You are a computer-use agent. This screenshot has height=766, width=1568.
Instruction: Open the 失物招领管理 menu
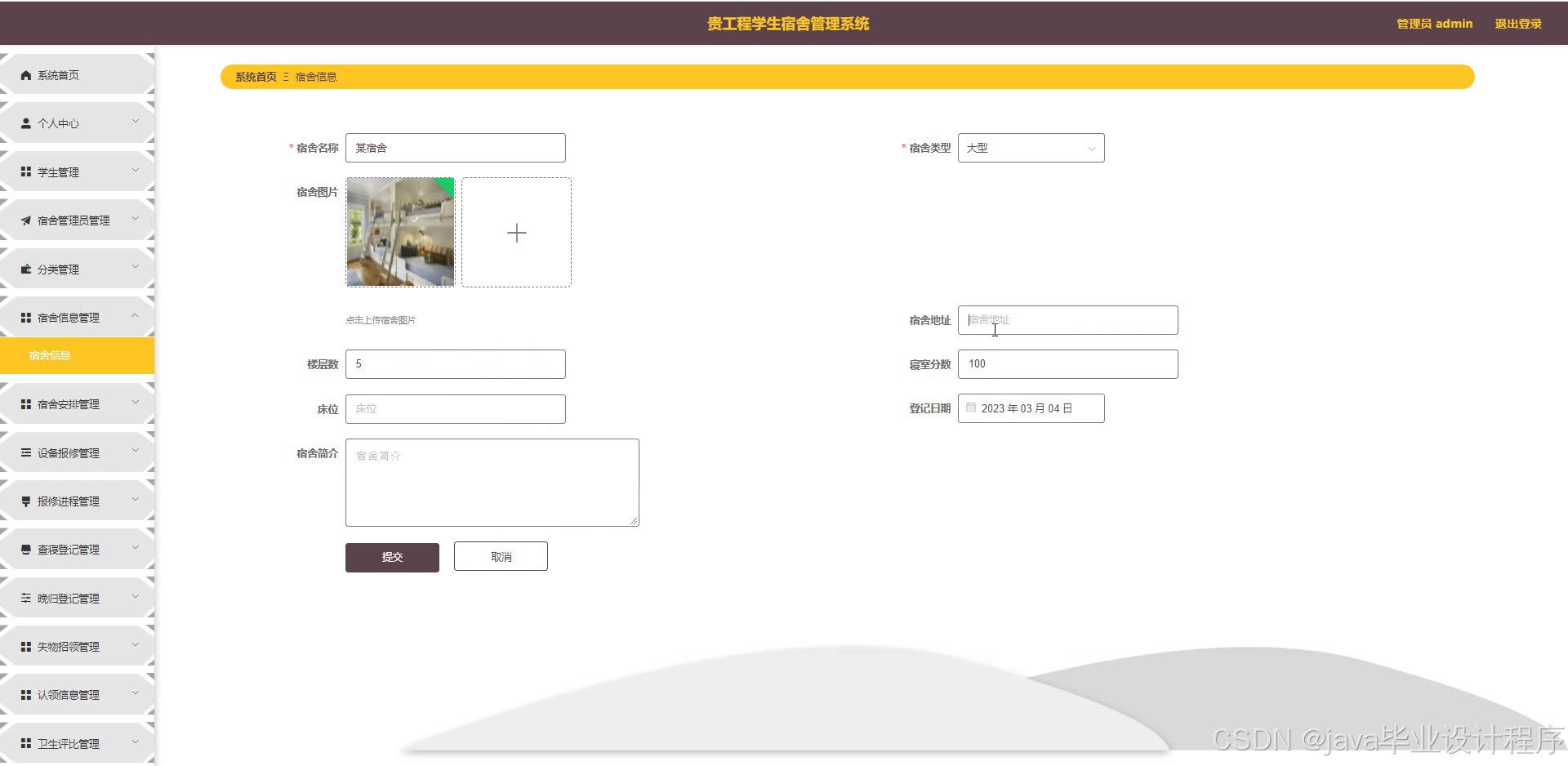point(77,647)
